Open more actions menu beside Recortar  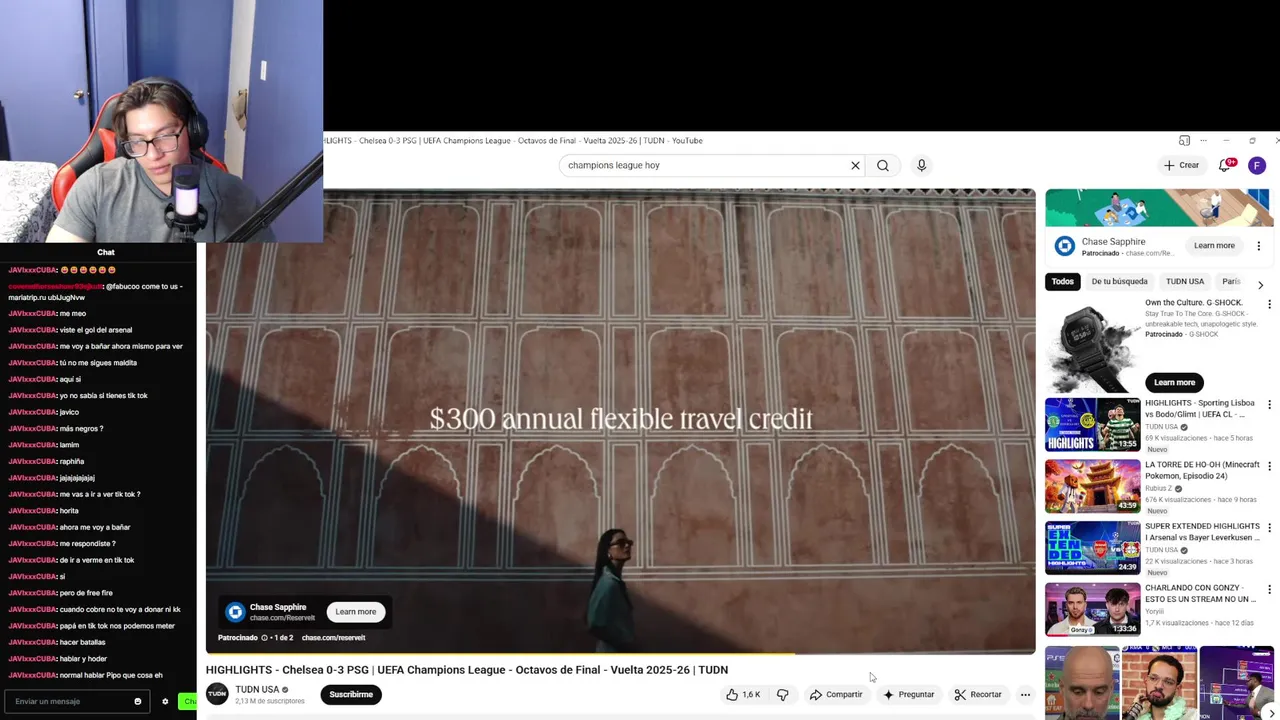click(1025, 695)
